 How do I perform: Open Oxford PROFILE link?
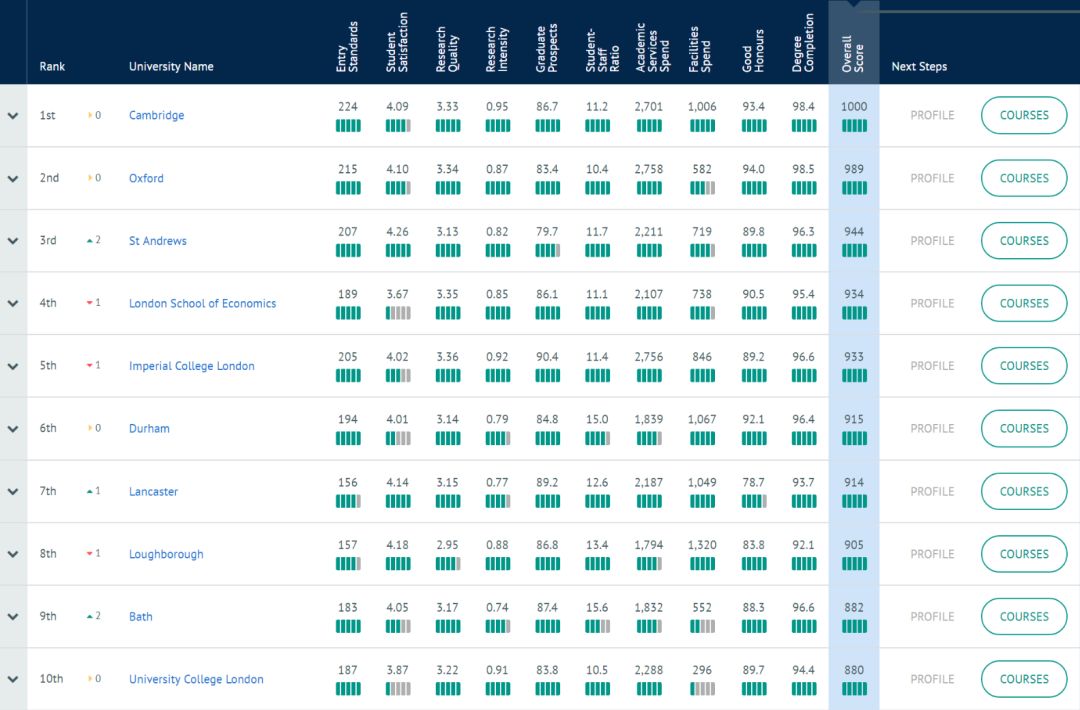pos(932,178)
